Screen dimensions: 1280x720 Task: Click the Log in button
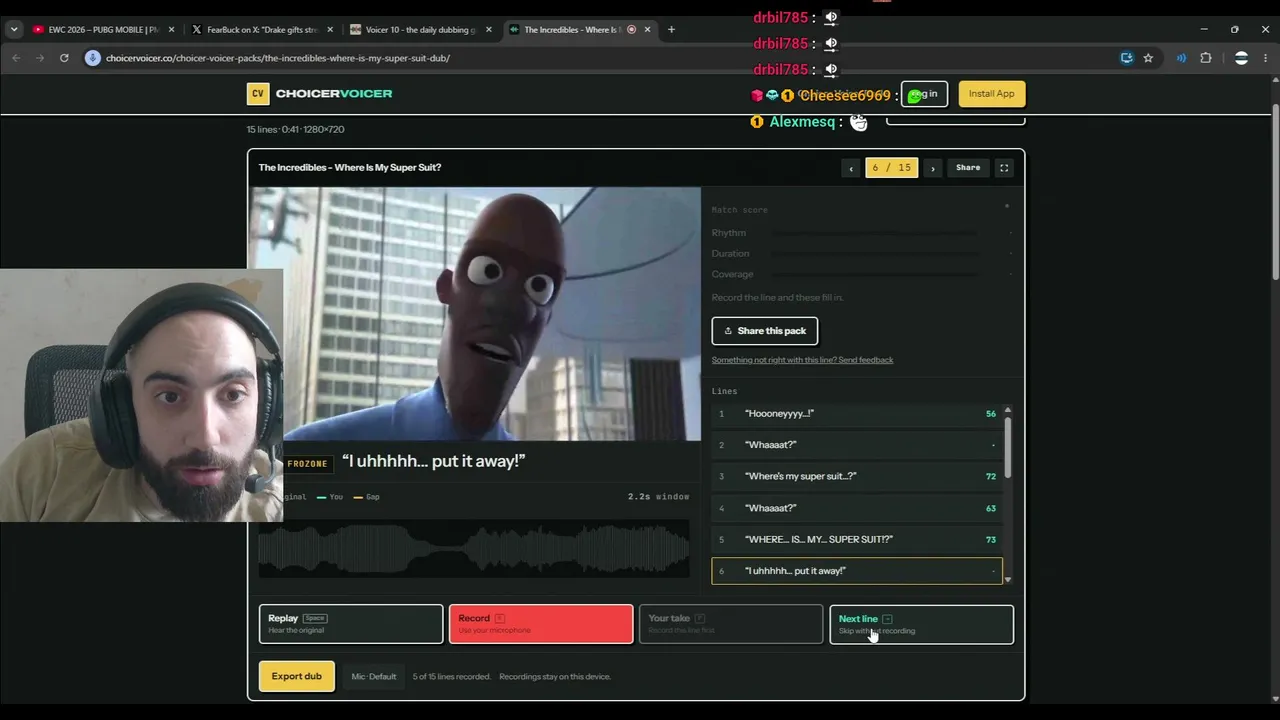(924, 94)
